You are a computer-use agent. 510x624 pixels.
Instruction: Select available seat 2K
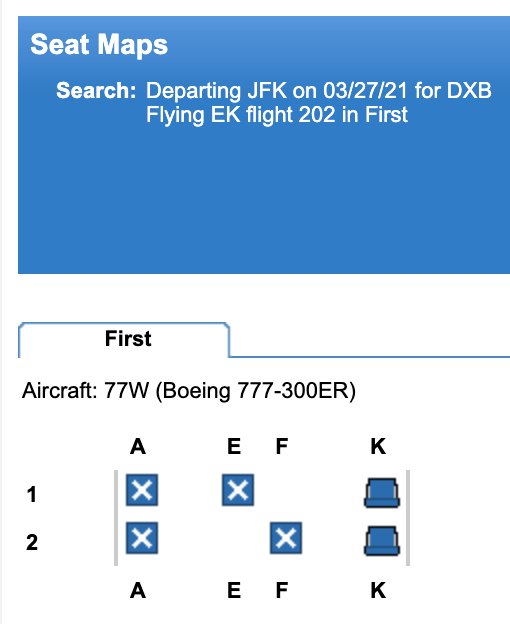pyautogui.click(x=382, y=540)
